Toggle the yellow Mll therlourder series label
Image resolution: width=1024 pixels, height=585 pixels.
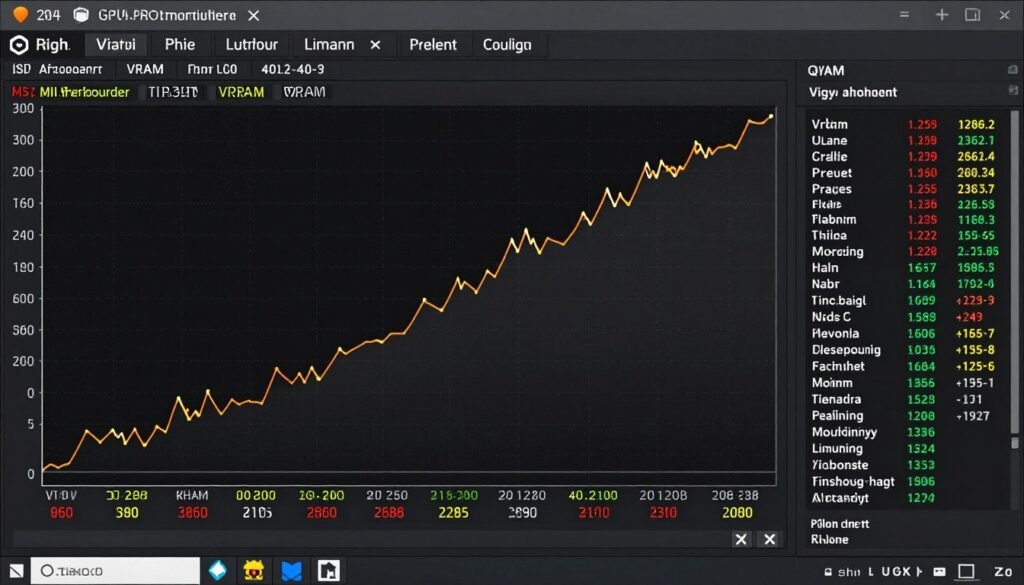[84, 92]
